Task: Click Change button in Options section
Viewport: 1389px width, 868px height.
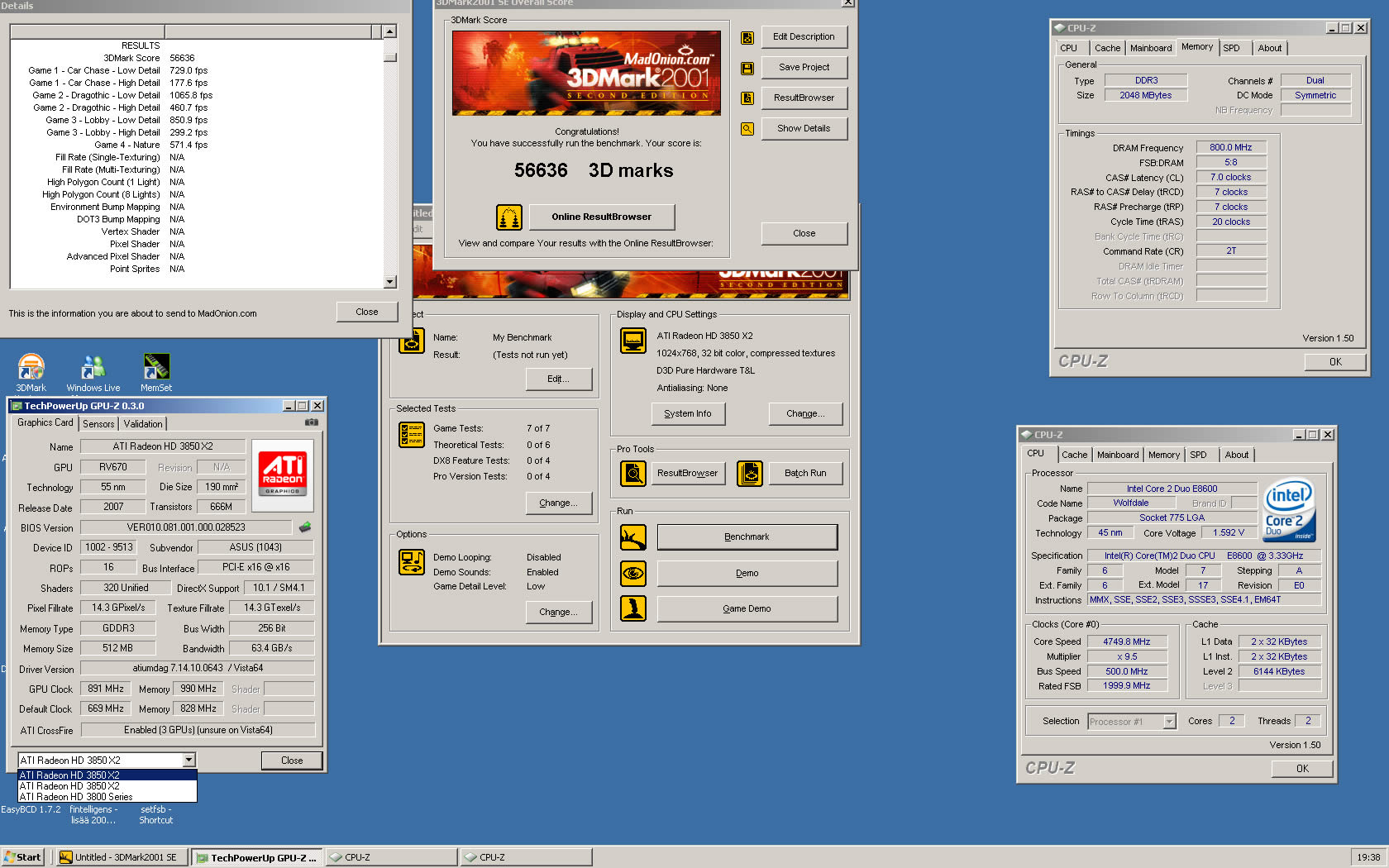Action: click(558, 613)
